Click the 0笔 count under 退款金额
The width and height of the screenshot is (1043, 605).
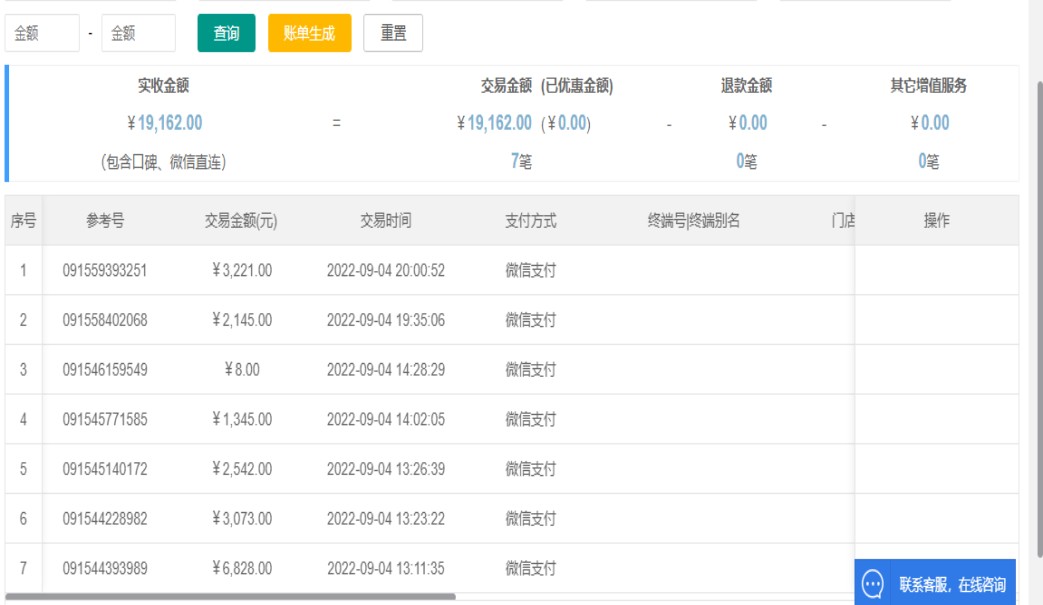click(746, 161)
